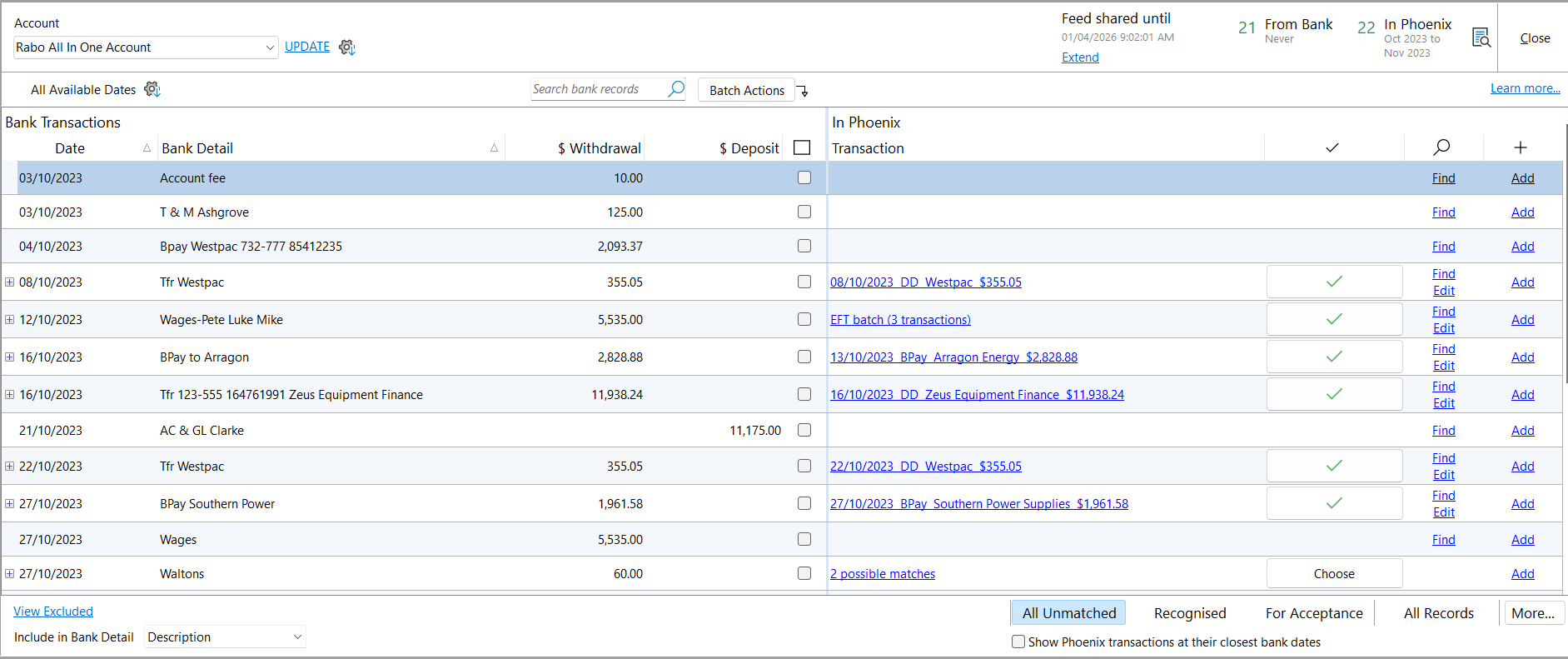
Task: Expand the 12/10/2023 Wages row
Action: [10, 319]
